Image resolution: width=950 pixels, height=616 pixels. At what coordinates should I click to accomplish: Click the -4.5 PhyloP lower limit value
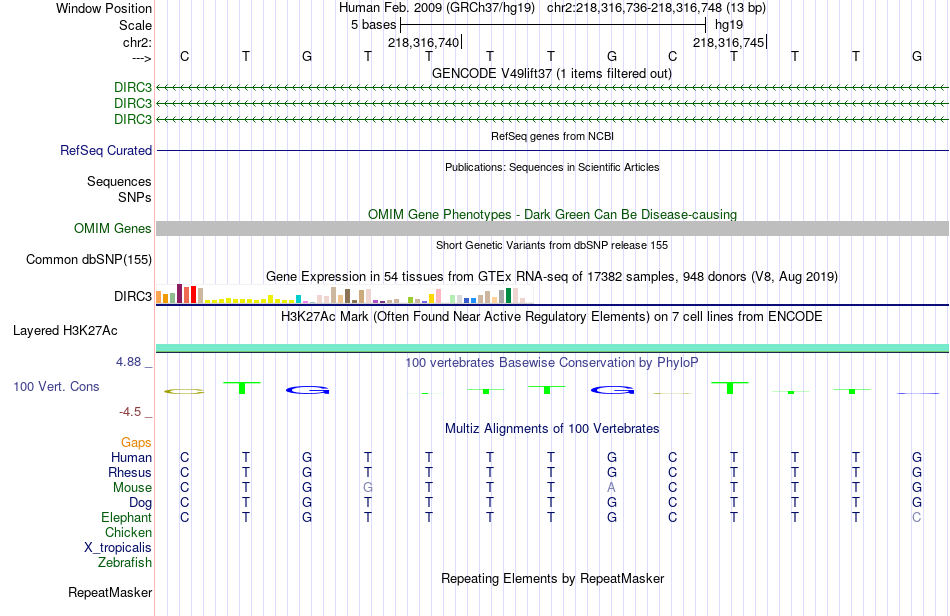[x=130, y=412]
